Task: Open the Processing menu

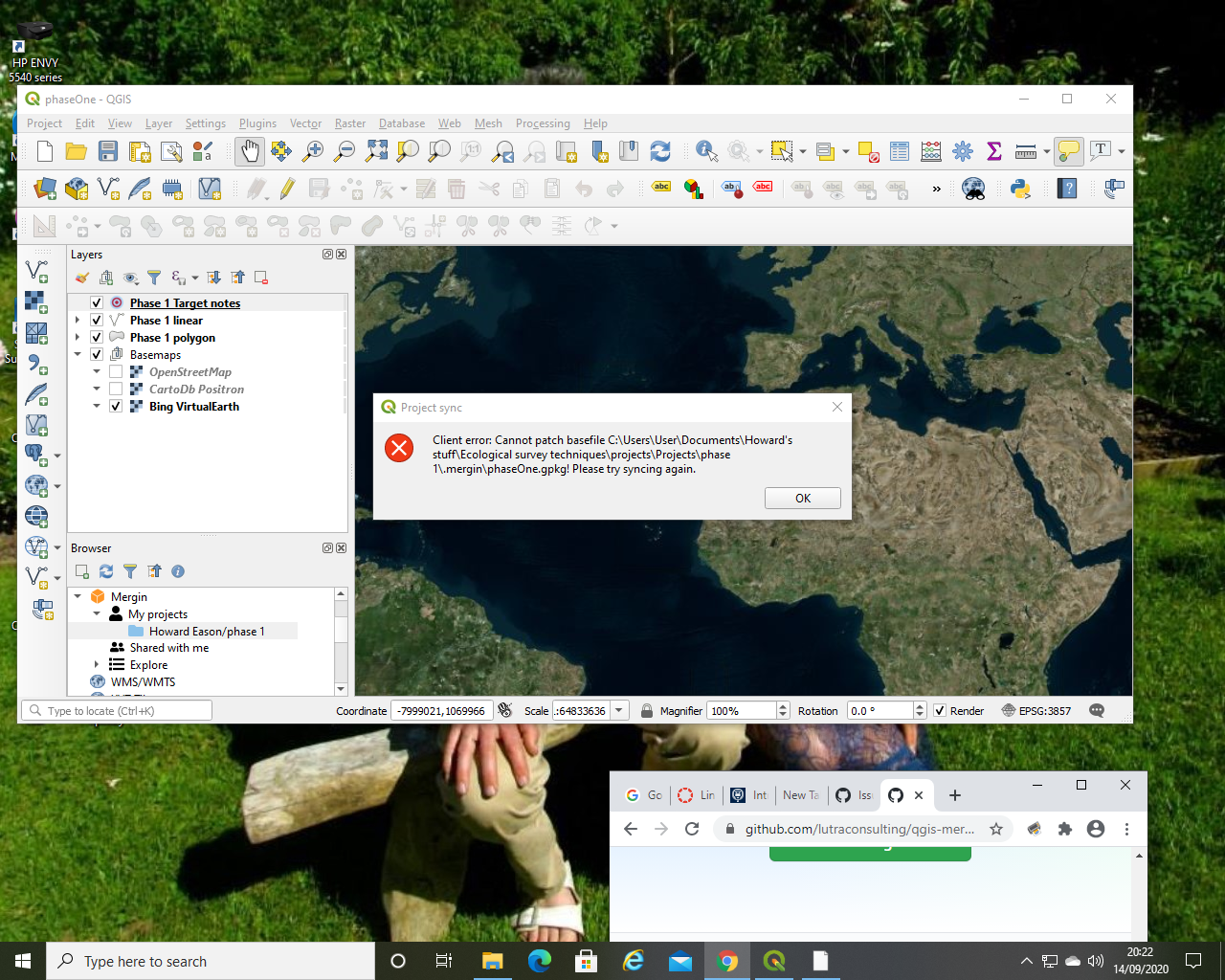Action: [x=543, y=123]
